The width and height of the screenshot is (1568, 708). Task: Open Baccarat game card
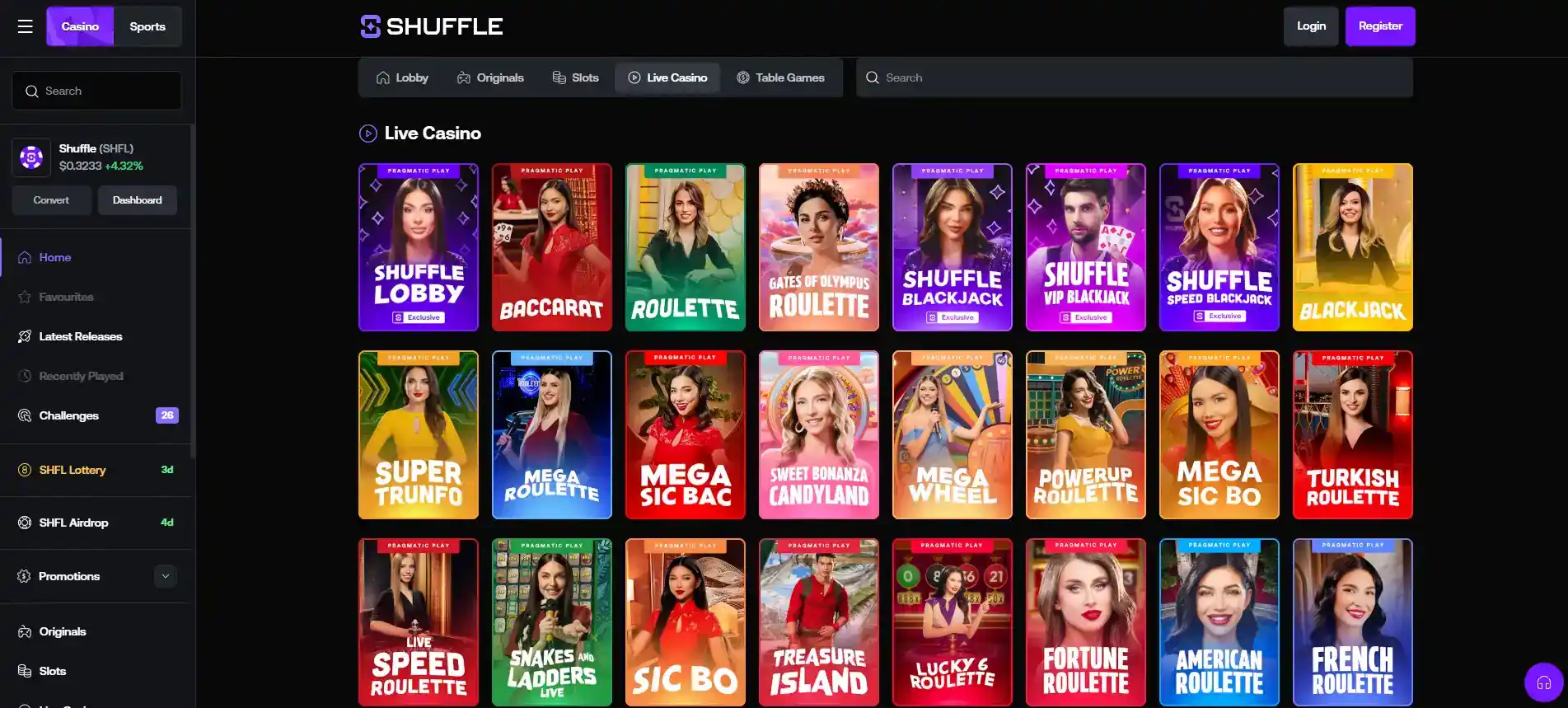552,247
